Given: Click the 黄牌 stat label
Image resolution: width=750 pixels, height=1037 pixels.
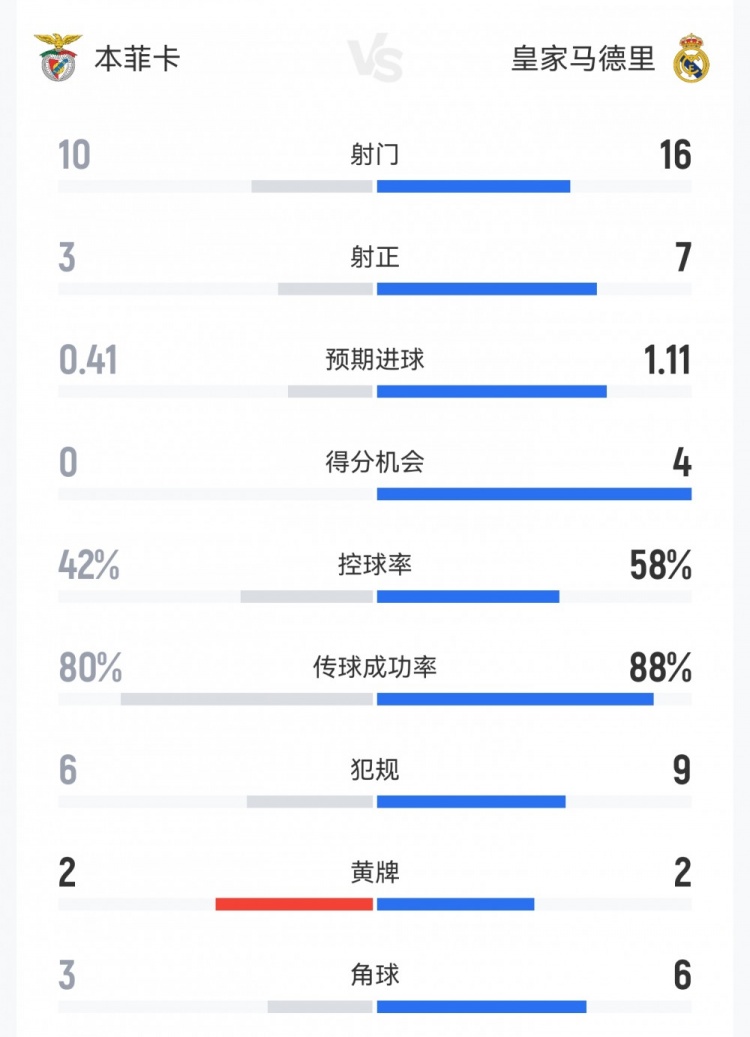Looking at the screenshot, I should point(375,872).
